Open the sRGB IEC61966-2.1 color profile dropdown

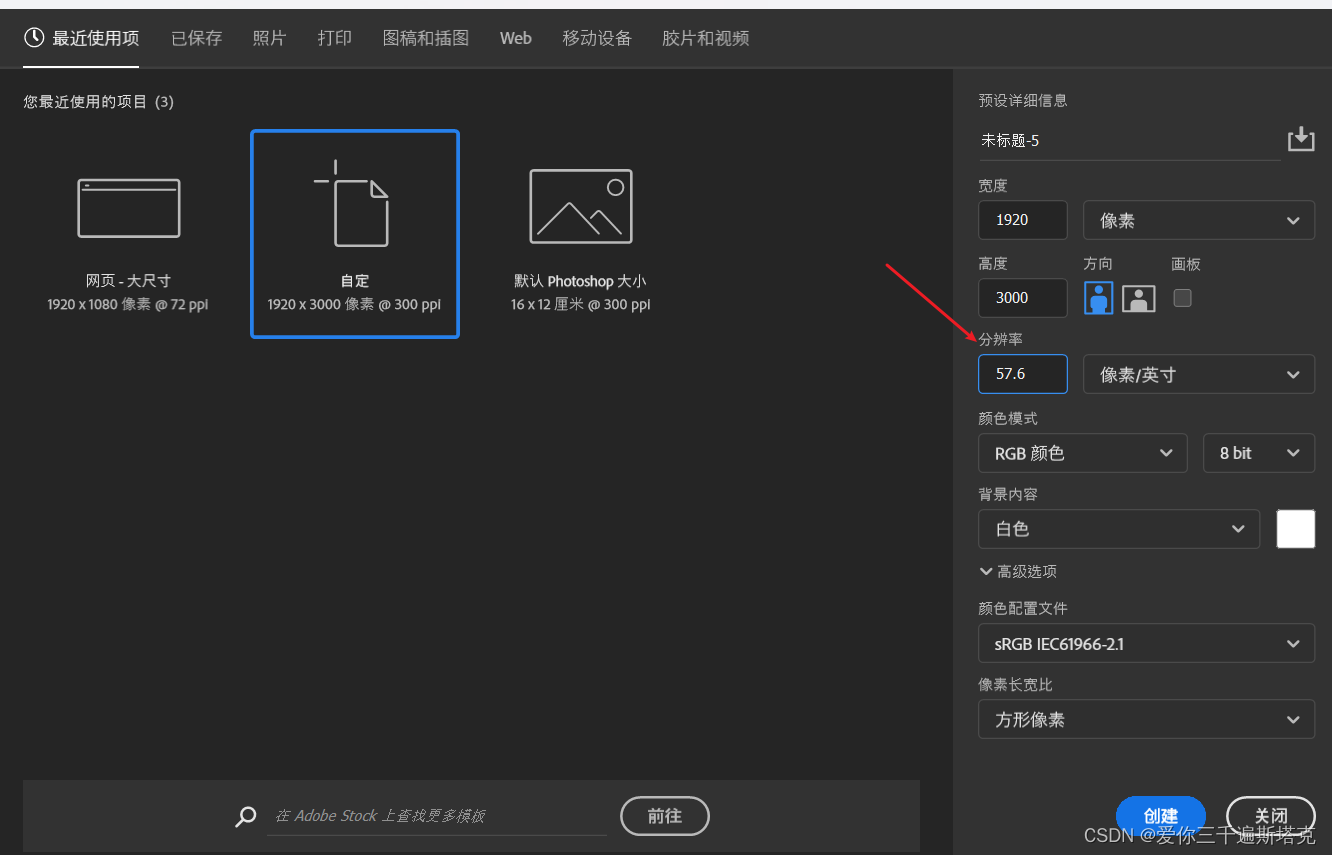pyautogui.click(x=1146, y=644)
